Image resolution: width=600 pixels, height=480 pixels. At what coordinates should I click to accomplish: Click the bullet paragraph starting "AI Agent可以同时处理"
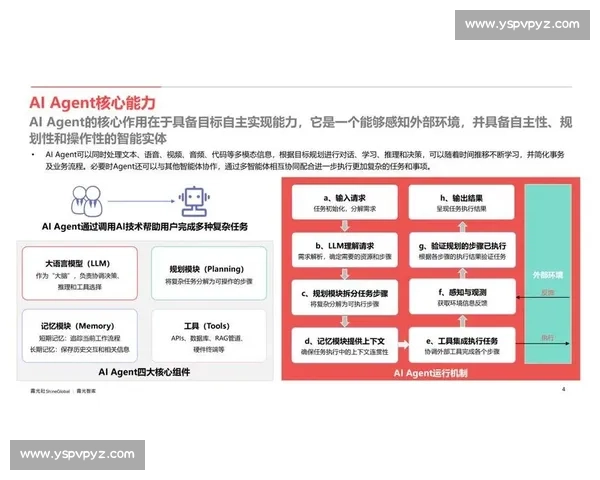point(305,160)
